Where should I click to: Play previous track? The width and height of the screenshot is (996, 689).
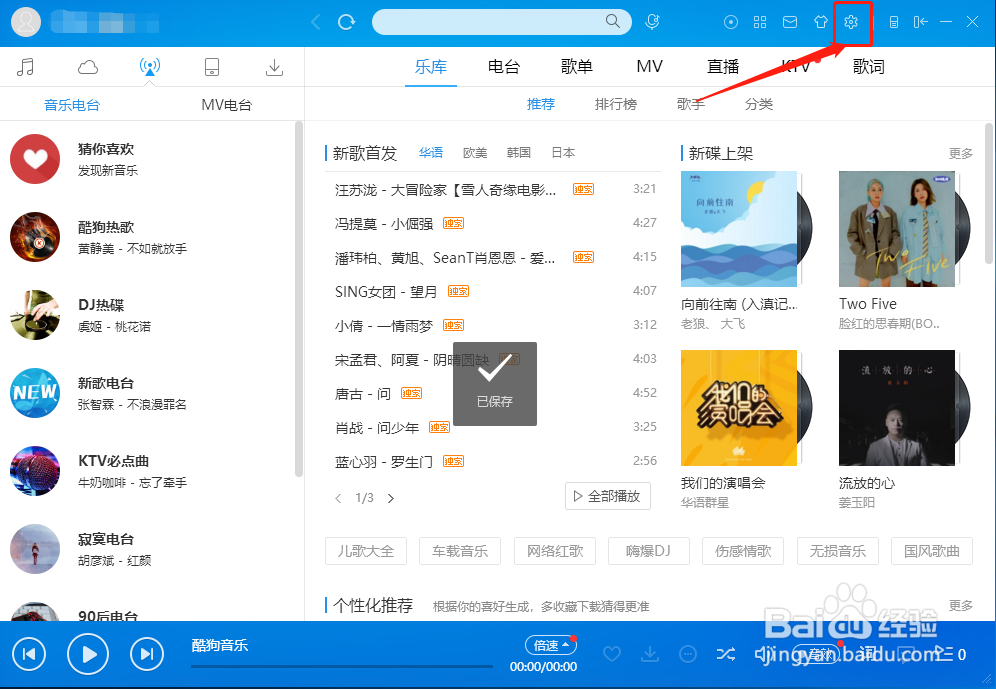29,654
